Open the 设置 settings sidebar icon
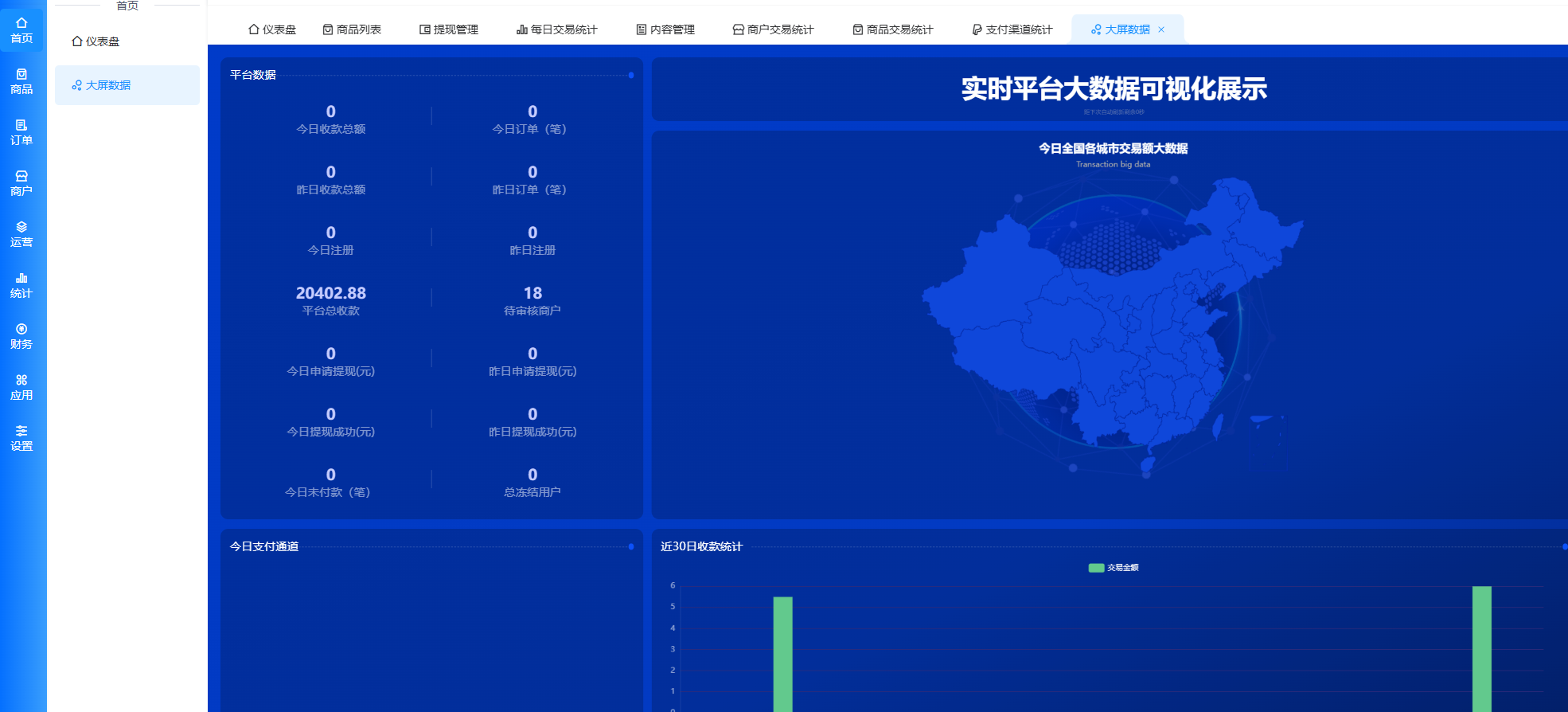The width and height of the screenshot is (1568, 712). (21, 438)
